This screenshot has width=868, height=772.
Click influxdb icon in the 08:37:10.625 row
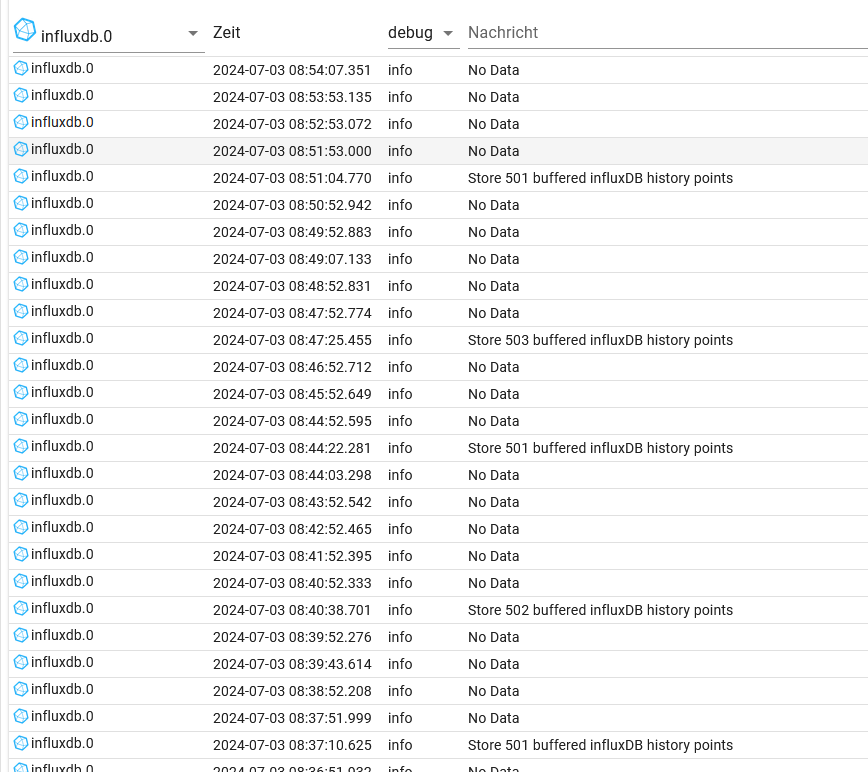21,744
